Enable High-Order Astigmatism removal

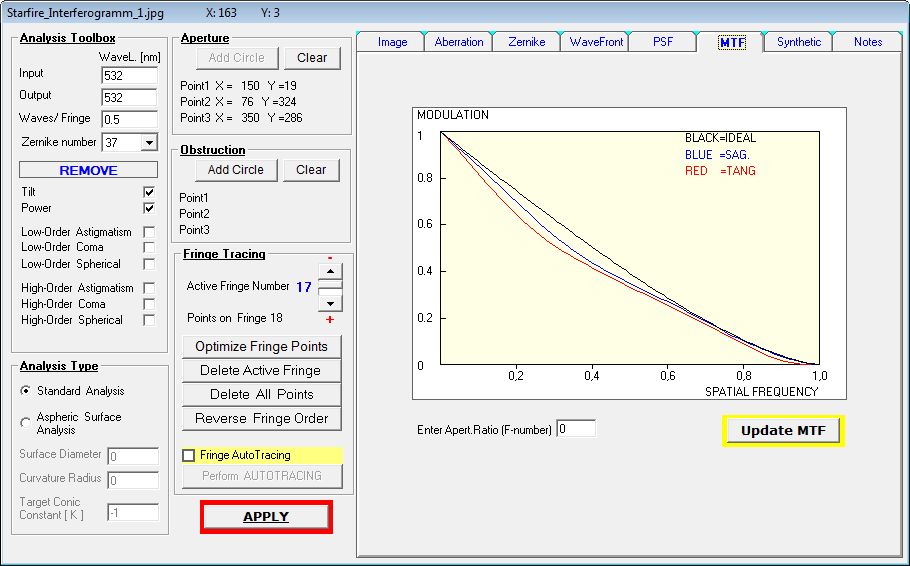149,288
